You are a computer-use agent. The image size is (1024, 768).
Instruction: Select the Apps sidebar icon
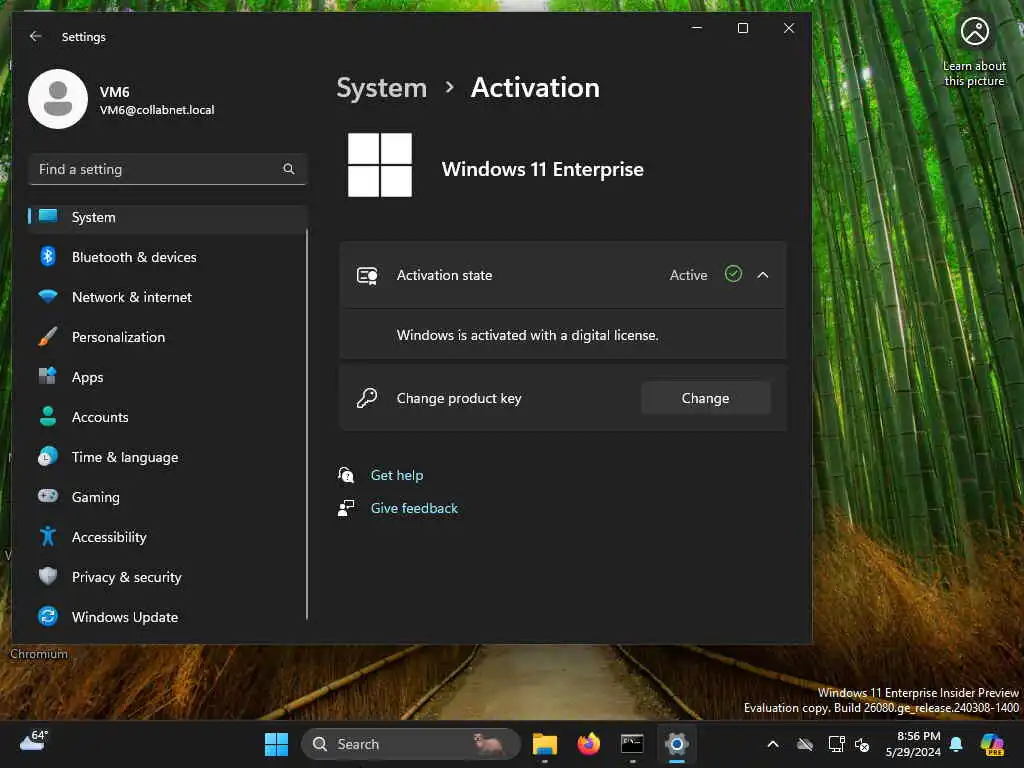[48, 376]
